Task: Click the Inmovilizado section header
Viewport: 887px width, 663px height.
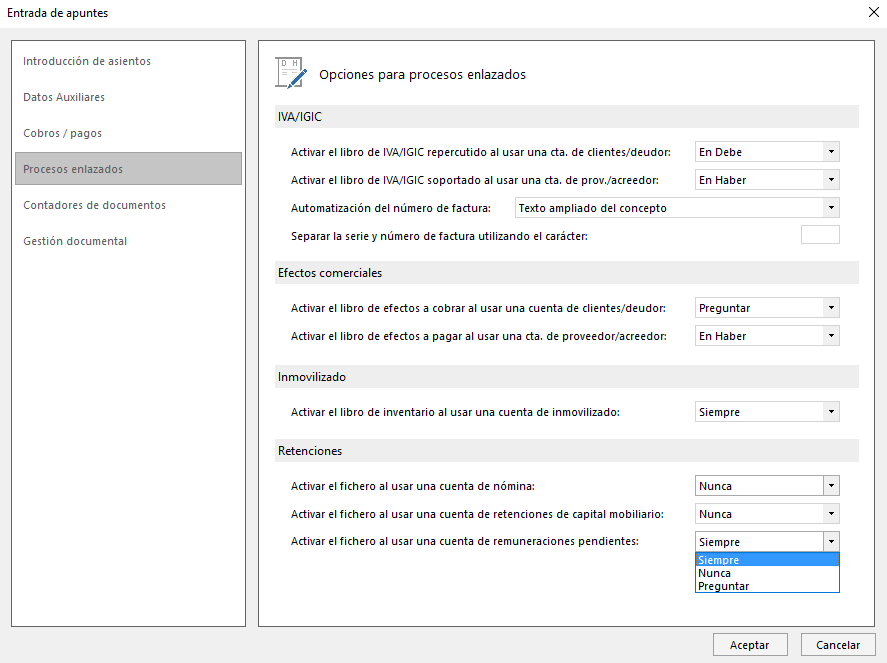Action: click(567, 377)
